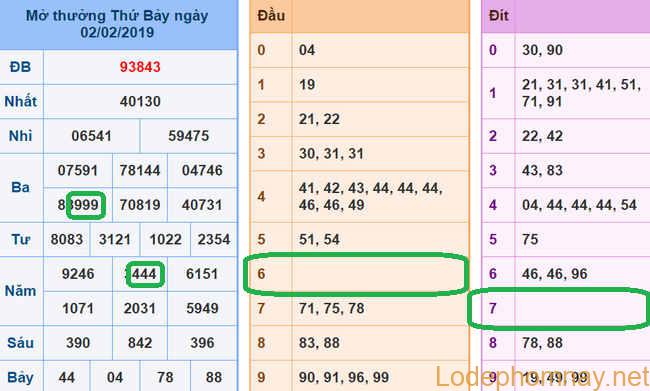Click the date header 02/02/2019

click(117, 32)
